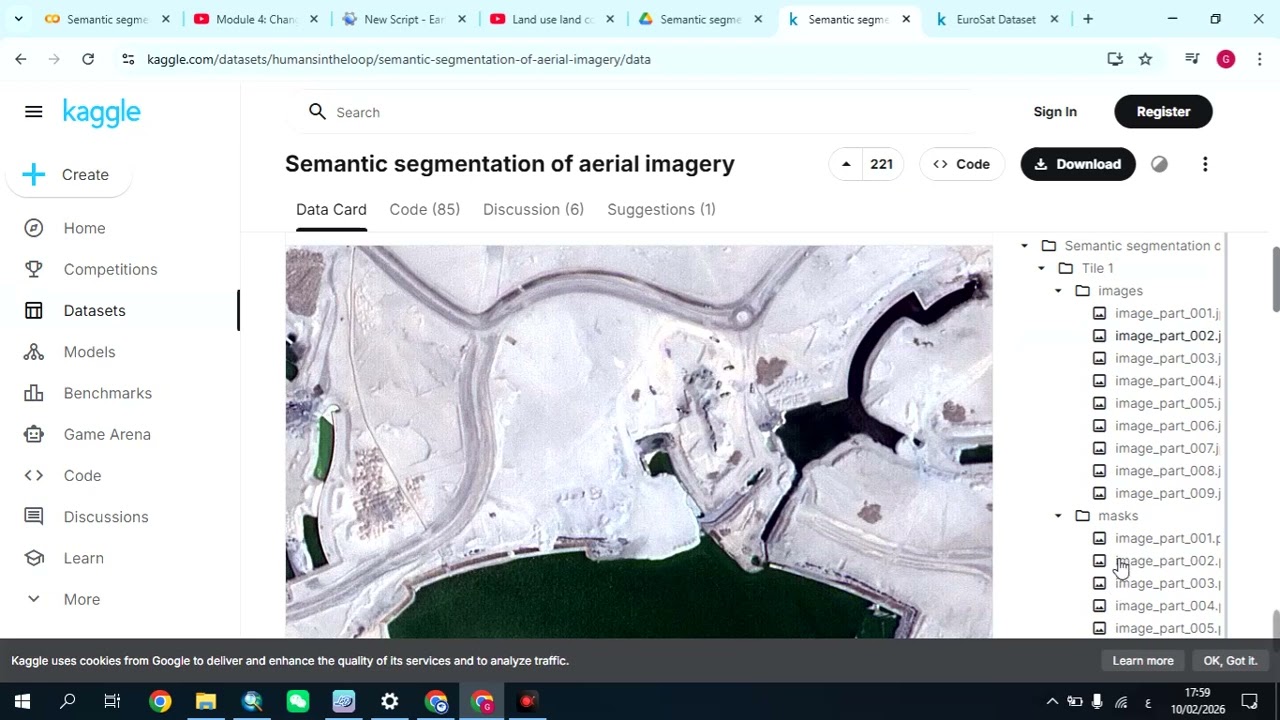Viewport: 1280px width, 720px height.
Task: Click the 221 upvote count
Action: pyautogui.click(x=881, y=164)
